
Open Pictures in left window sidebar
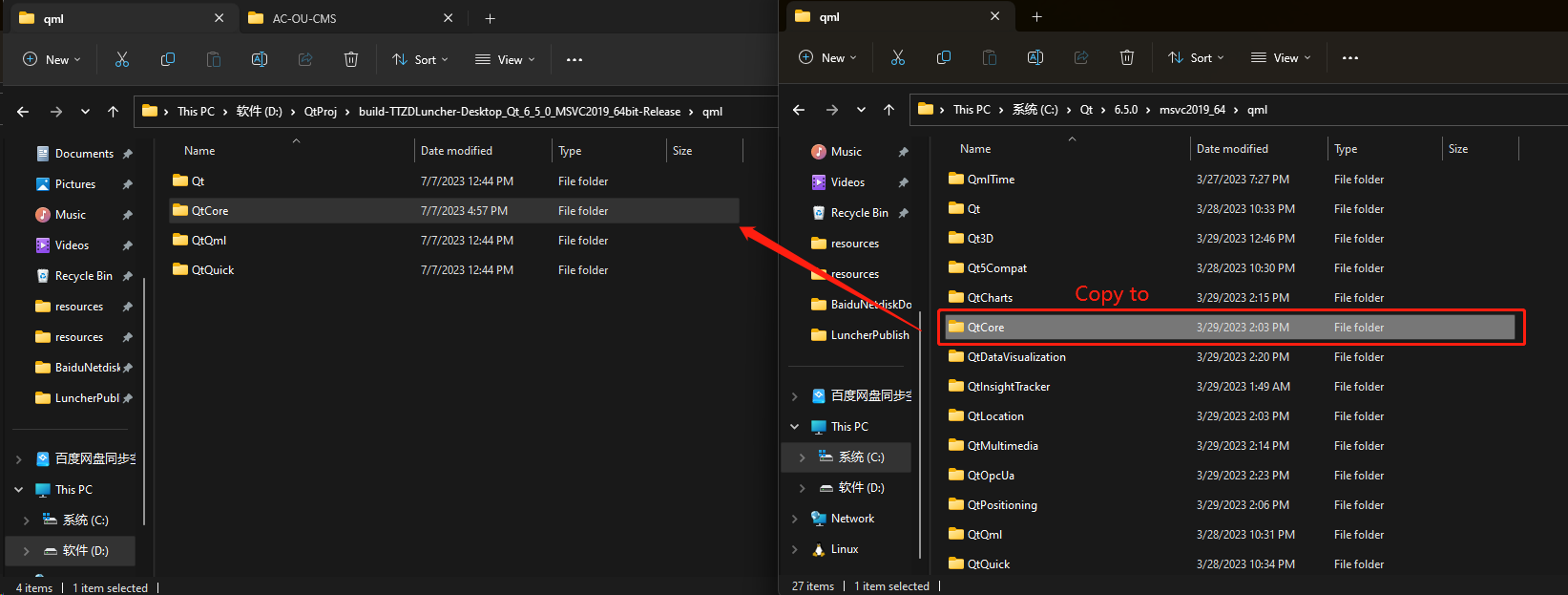[x=75, y=184]
